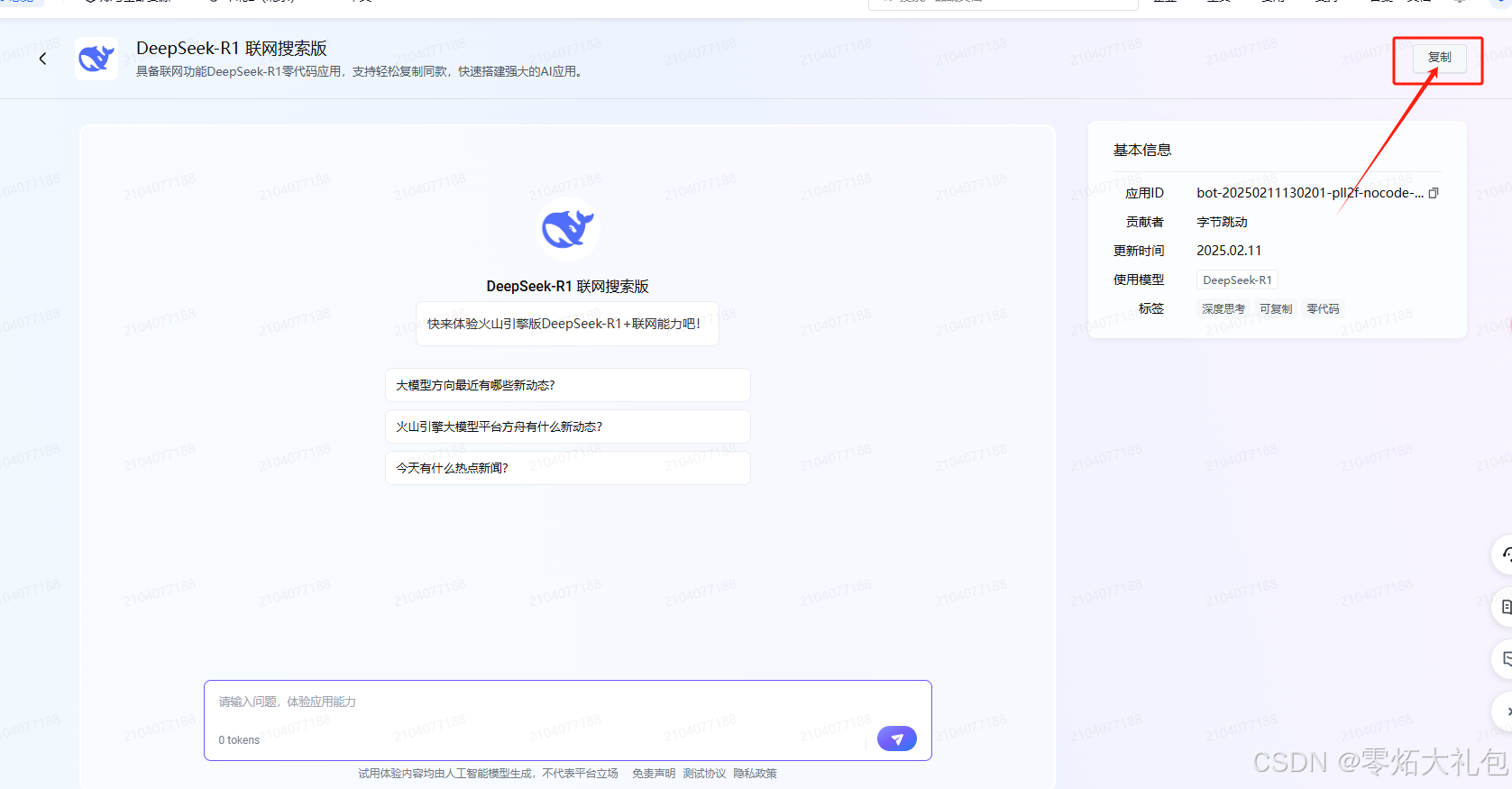Open the customer service headset floating icon
Screen dimensions: 1512x789
click(1504, 555)
